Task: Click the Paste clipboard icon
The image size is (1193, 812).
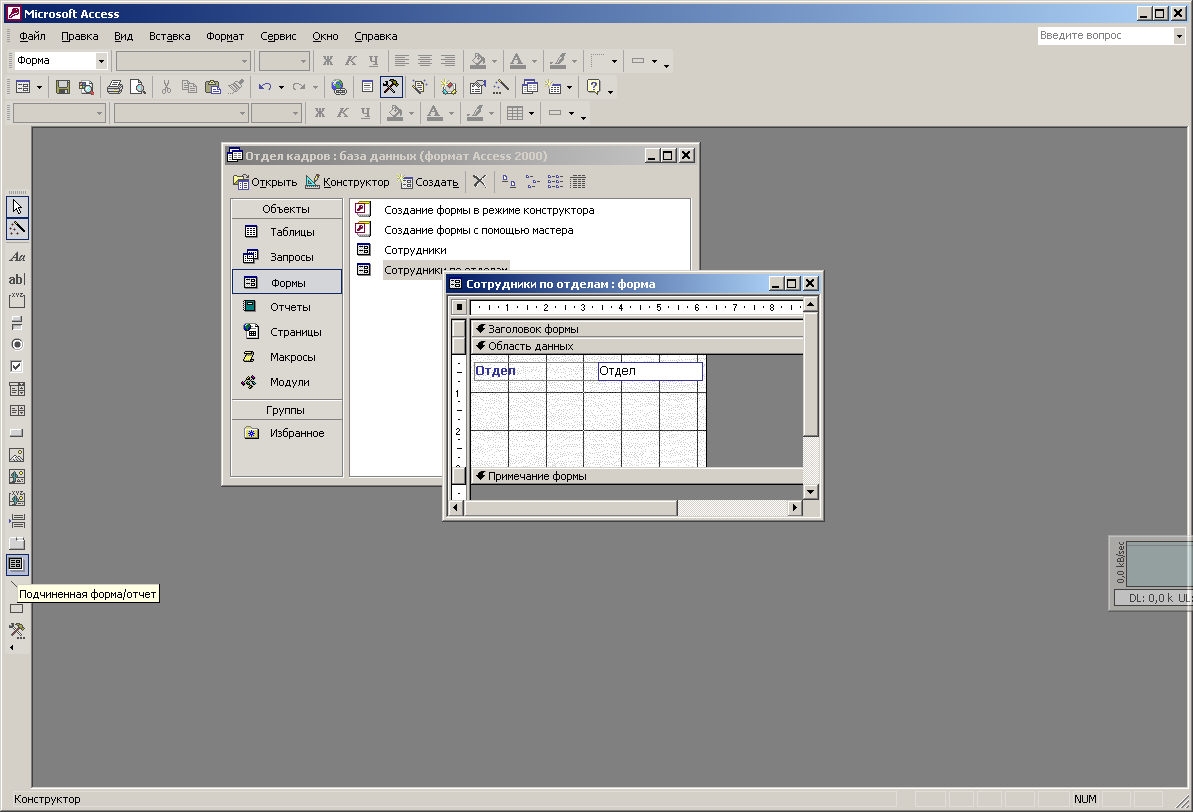Action: 213,87
